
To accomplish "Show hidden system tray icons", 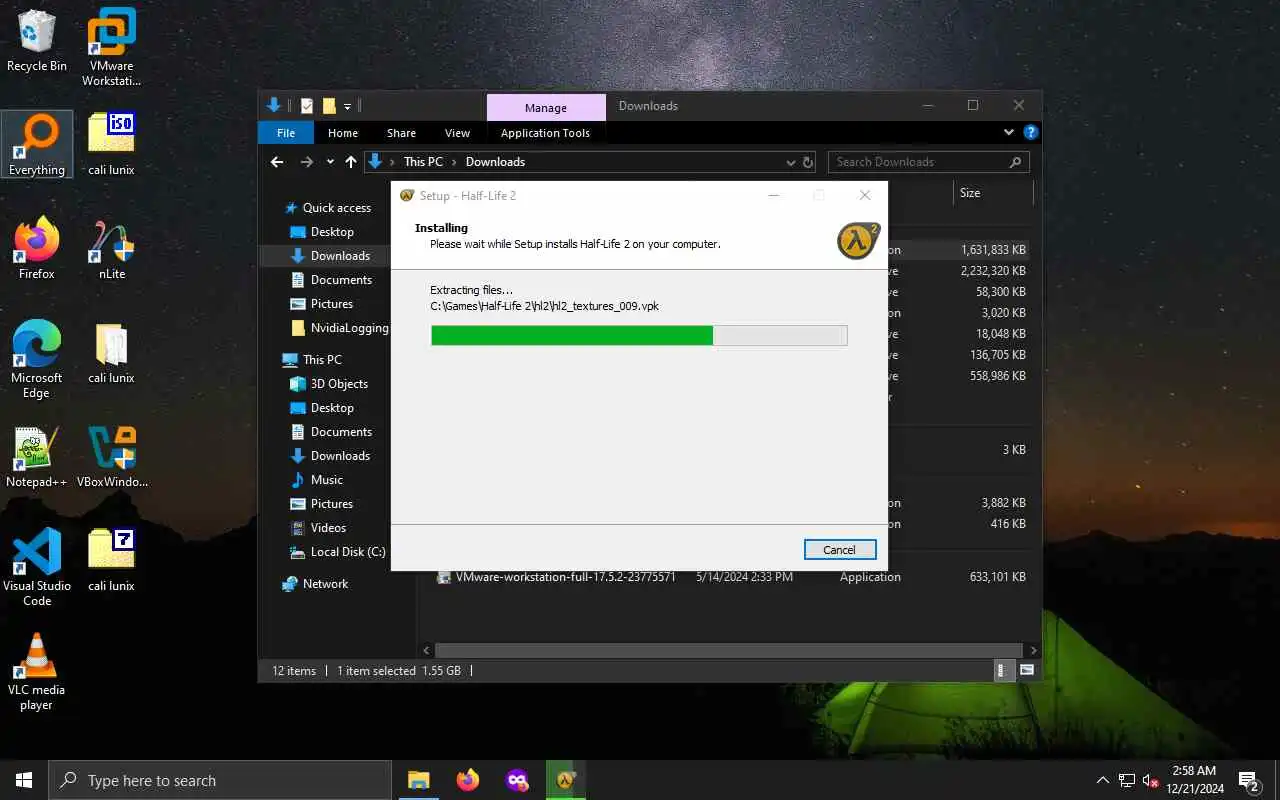I will (1103, 780).
